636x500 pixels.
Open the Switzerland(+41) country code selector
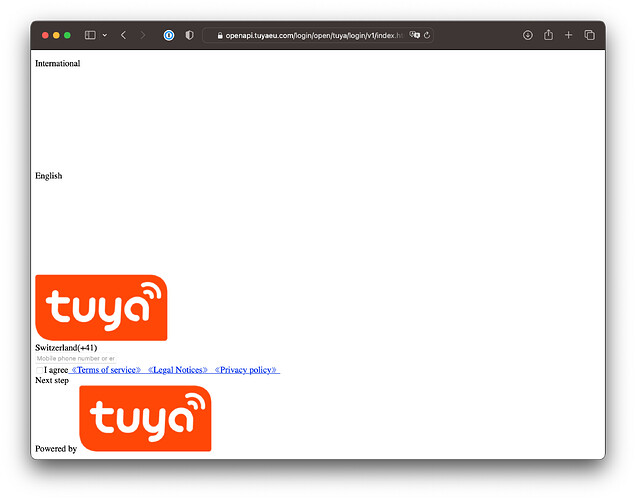pos(66,348)
